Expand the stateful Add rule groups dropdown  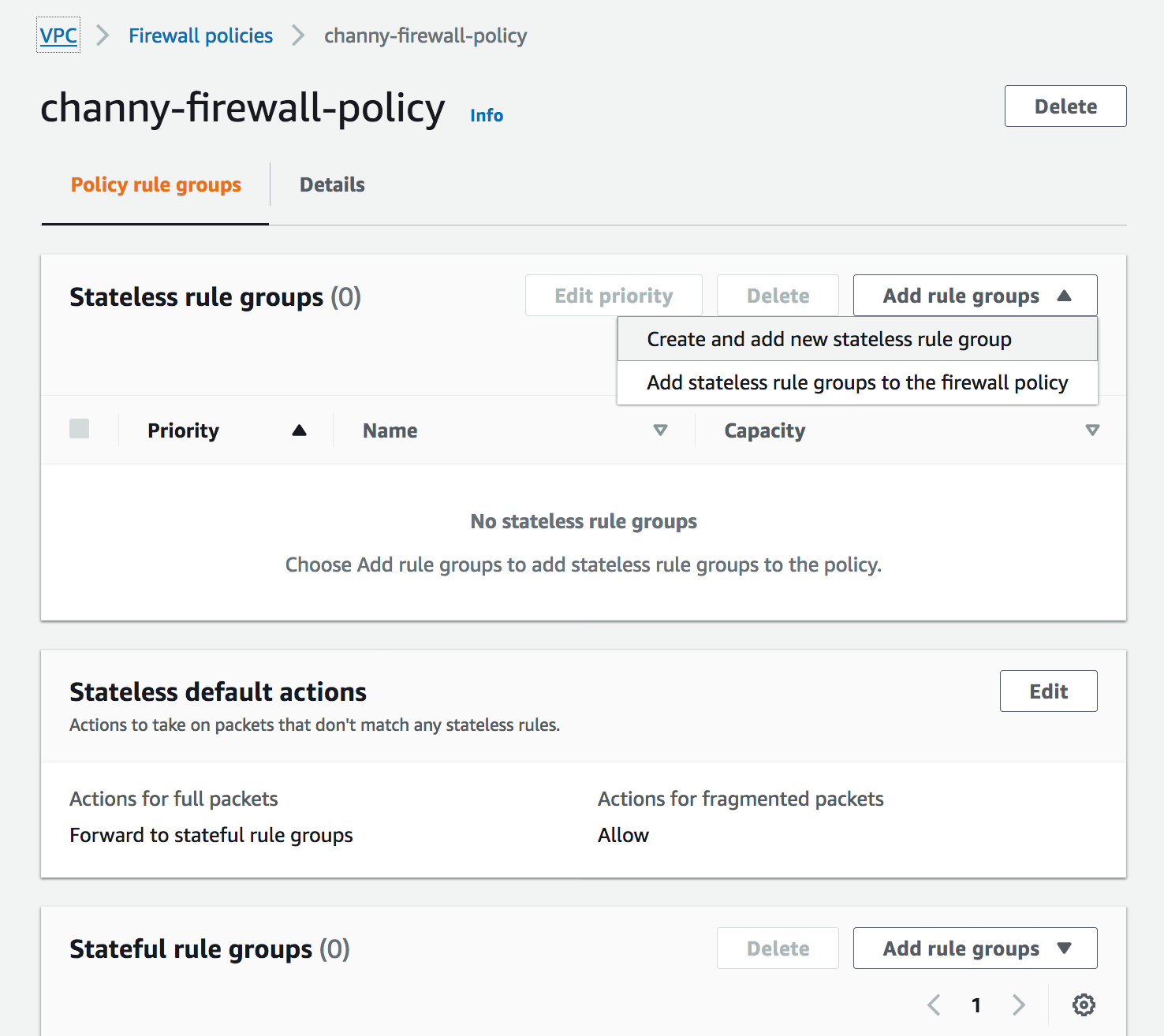975,948
